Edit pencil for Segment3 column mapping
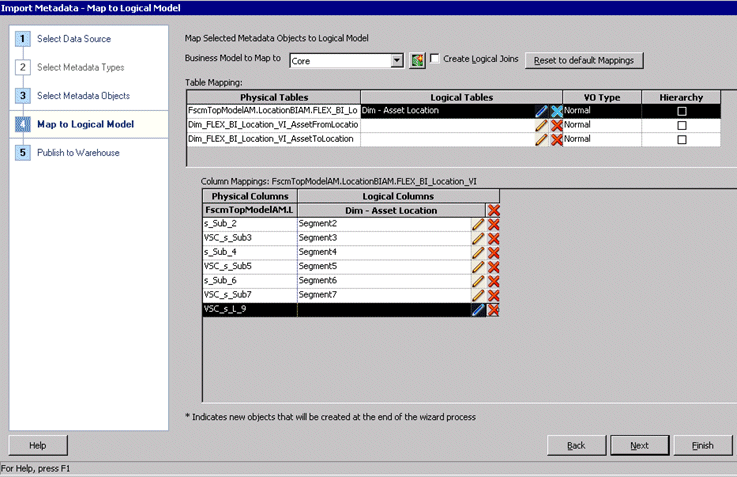Viewport: 737px width, 477px height. coord(478,238)
